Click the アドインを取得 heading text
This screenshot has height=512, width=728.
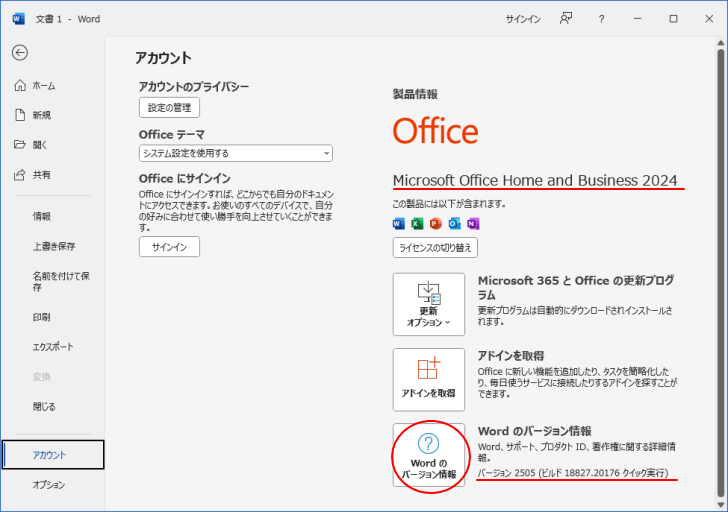point(511,356)
